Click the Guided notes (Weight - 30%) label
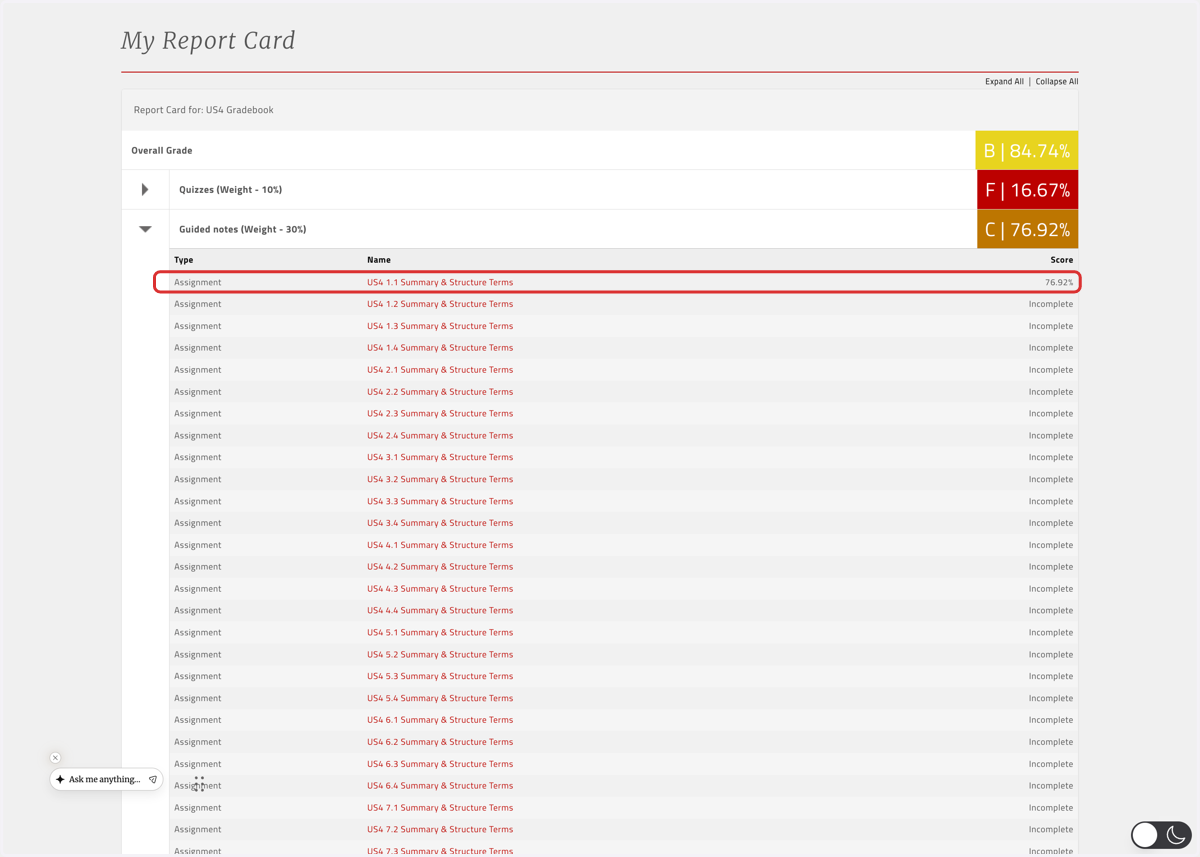 [x=243, y=229]
